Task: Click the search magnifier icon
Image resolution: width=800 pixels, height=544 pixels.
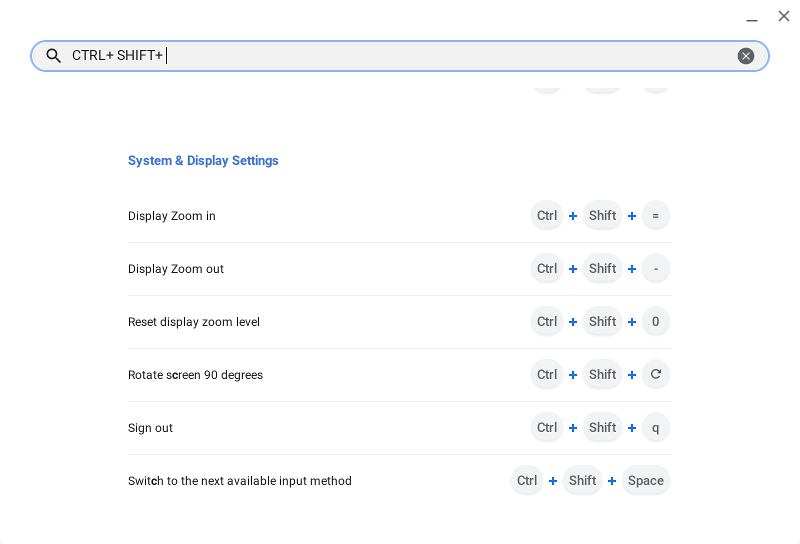Action: [54, 56]
